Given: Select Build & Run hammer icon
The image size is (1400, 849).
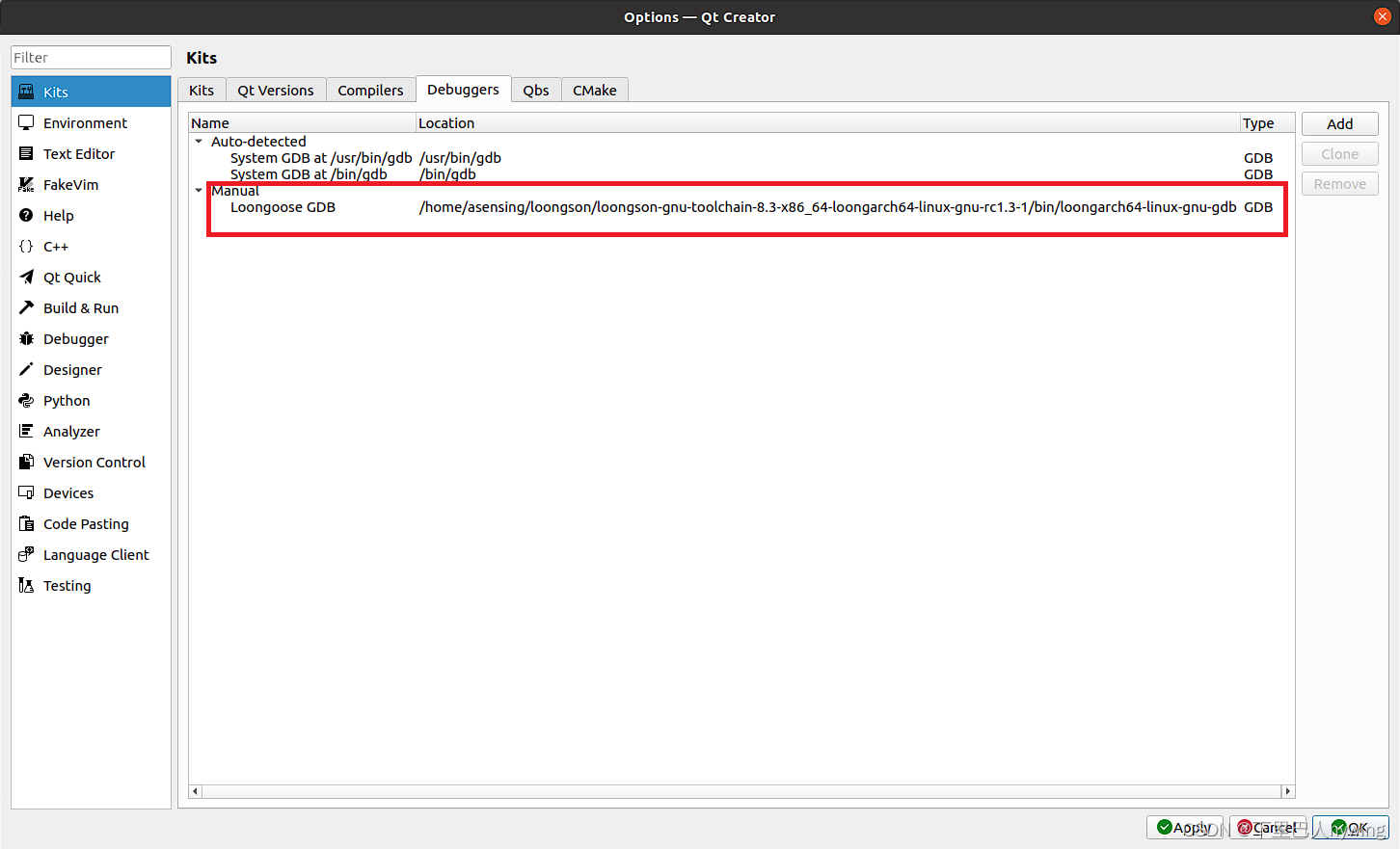Looking at the screenshot, I should tap(26, 307).
